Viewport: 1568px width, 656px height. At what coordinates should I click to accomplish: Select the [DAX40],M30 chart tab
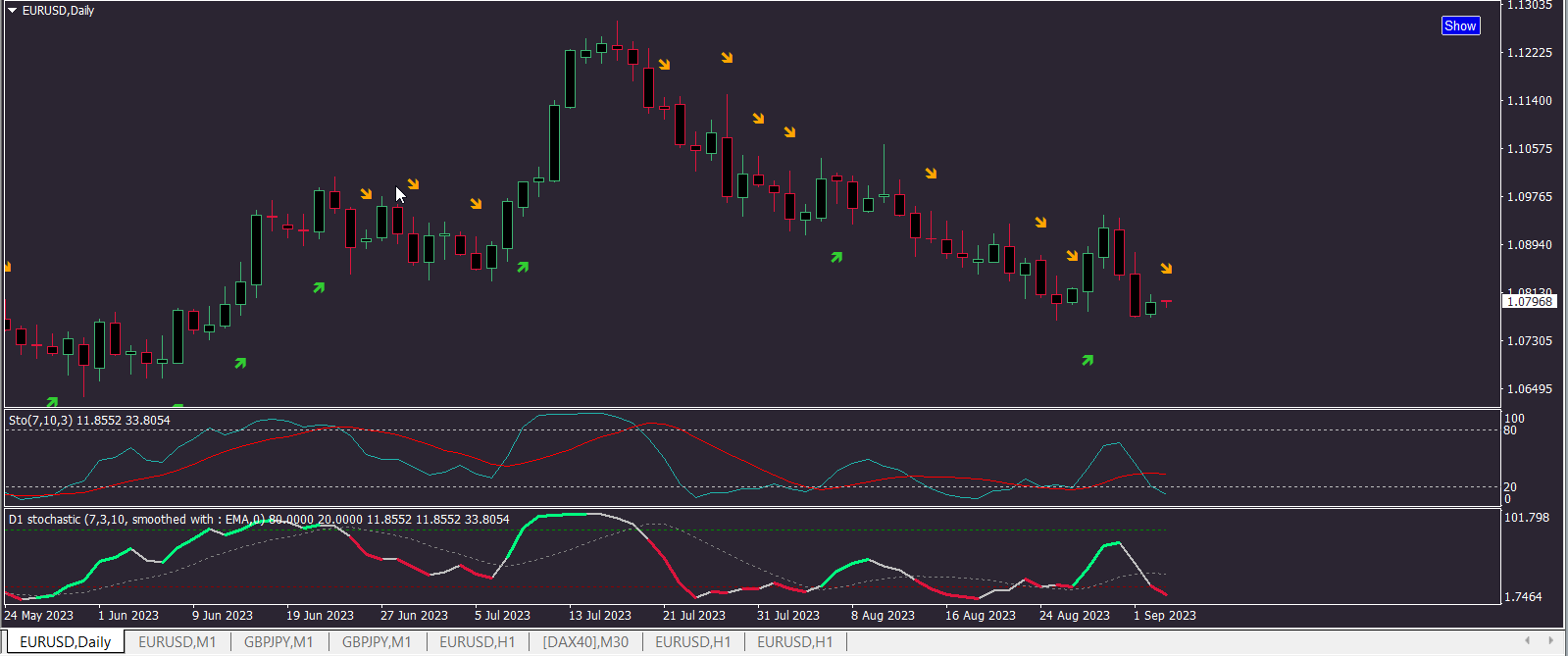coord(585,642)
